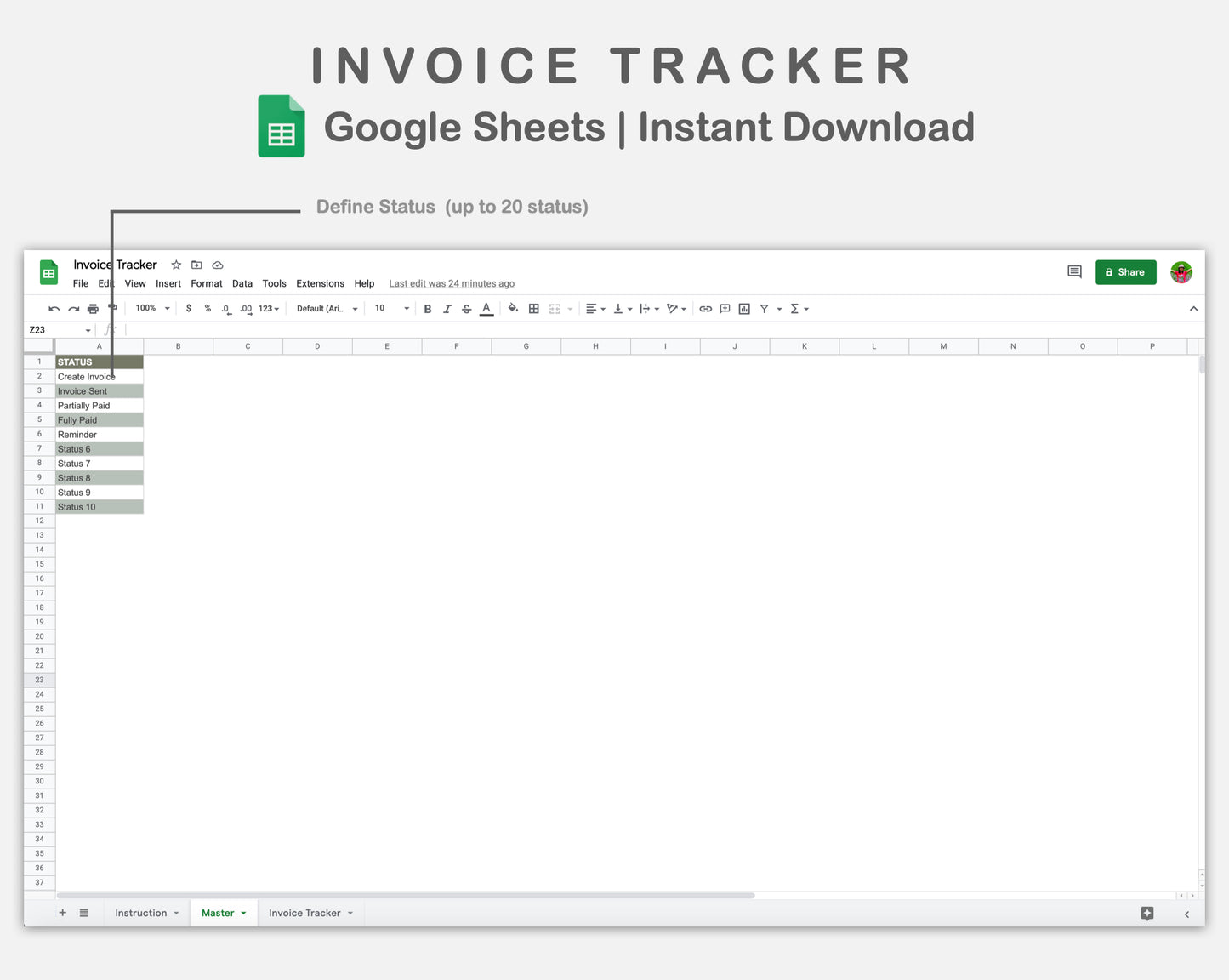Click the Borders icon
The height and width of the screenshot is (980, 1229).
pos(533,308)
